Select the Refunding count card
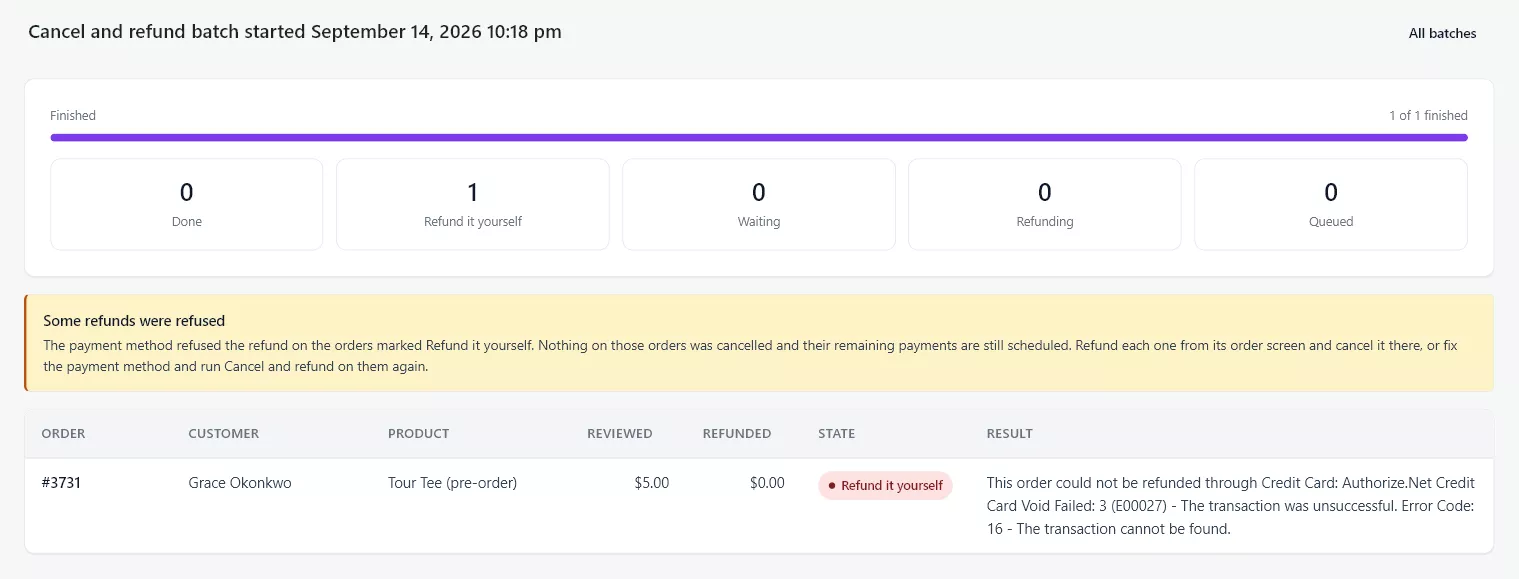1519x579 pixels. click(x=1045, y=204)
